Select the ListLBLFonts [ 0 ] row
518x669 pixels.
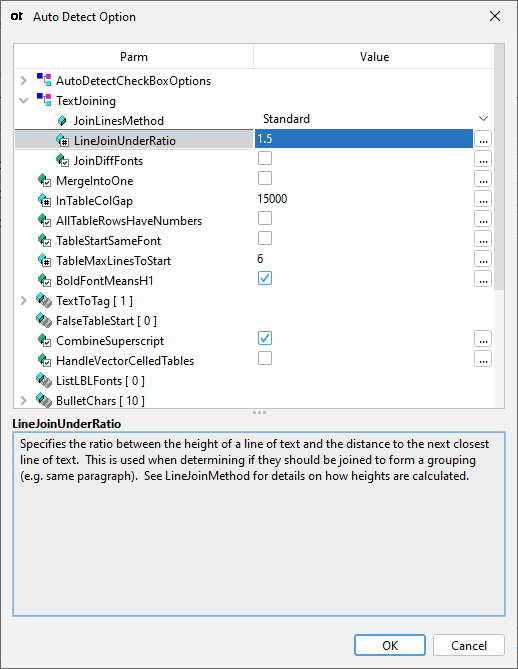pos(100,381)
